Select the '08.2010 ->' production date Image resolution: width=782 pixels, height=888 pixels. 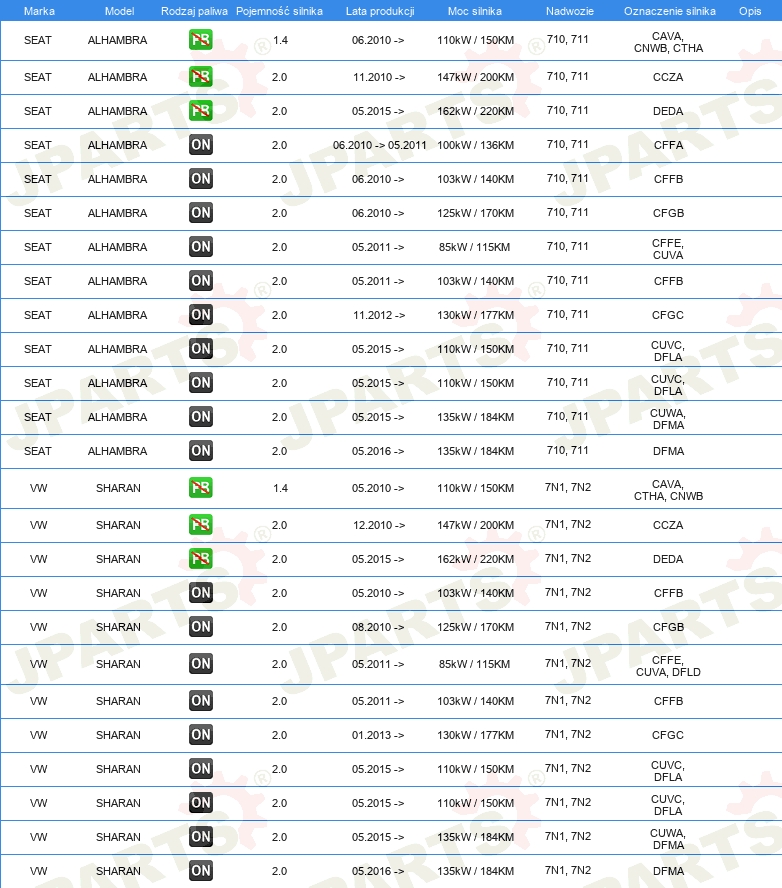tap(378, 627)
